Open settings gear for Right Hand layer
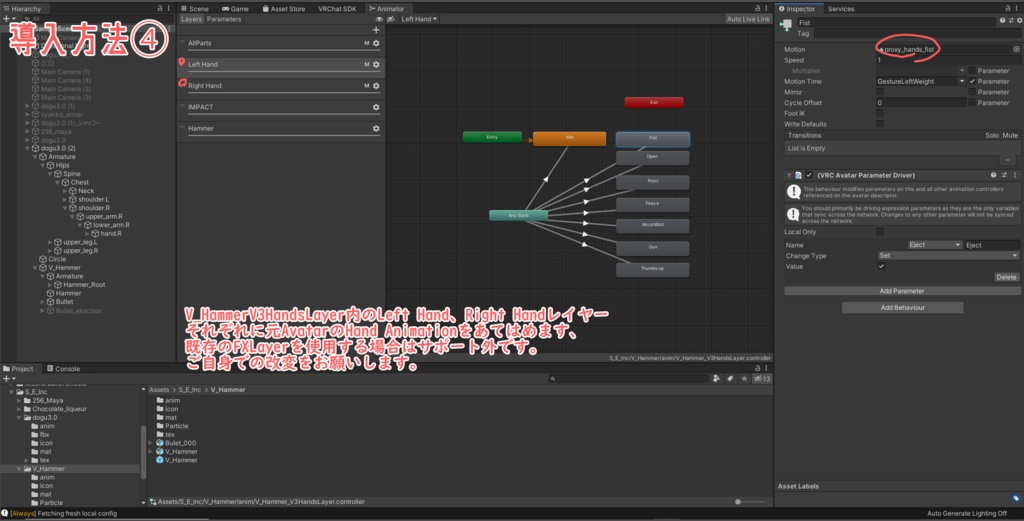This screenshot has width=1024, height=521. [x=376, y=86]
